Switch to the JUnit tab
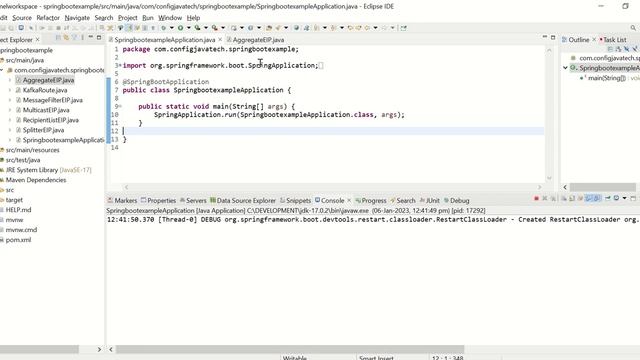 click(430, 200)
